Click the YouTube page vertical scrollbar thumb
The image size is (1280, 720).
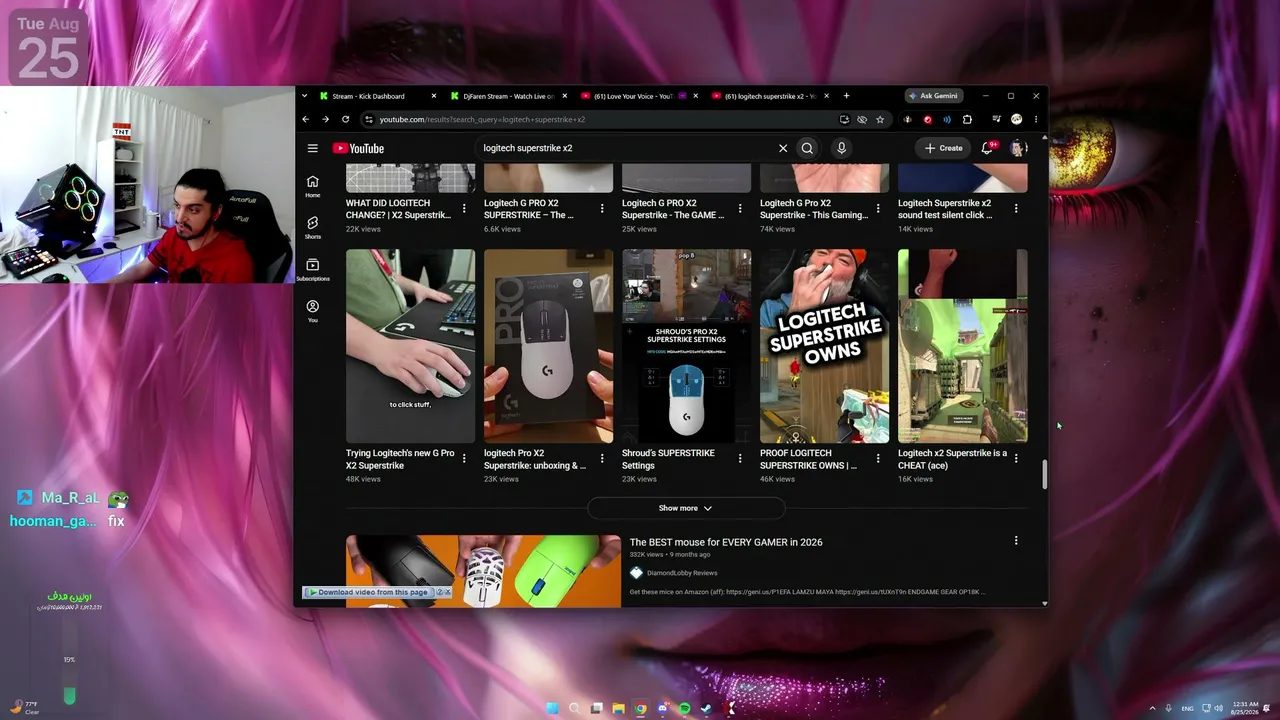(1045, 475)
